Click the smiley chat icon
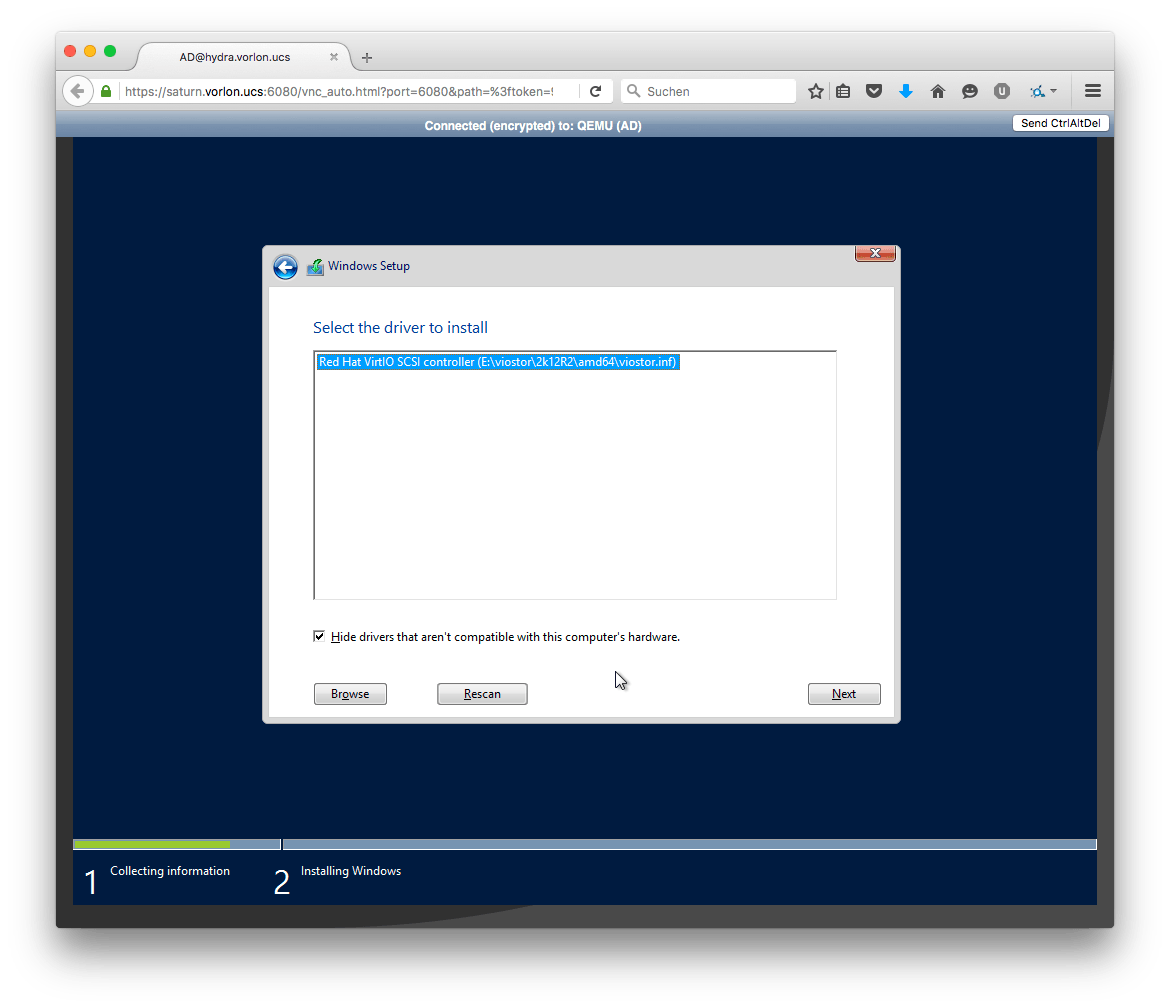Screen dimensions: 1170x1008 (970, 91)
